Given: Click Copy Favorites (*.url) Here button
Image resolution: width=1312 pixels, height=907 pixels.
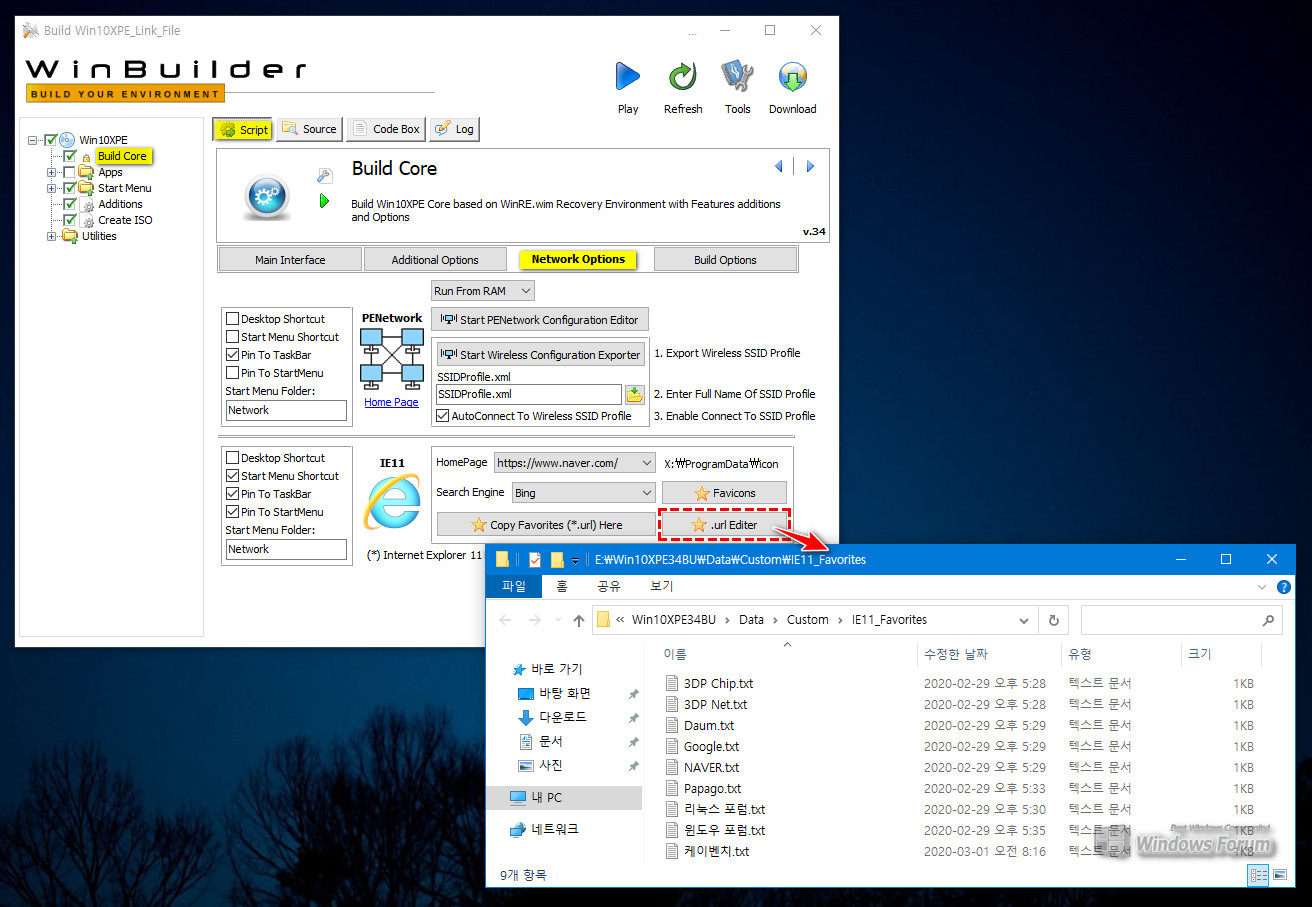Looking at the screenshot, I should (546, 524).
